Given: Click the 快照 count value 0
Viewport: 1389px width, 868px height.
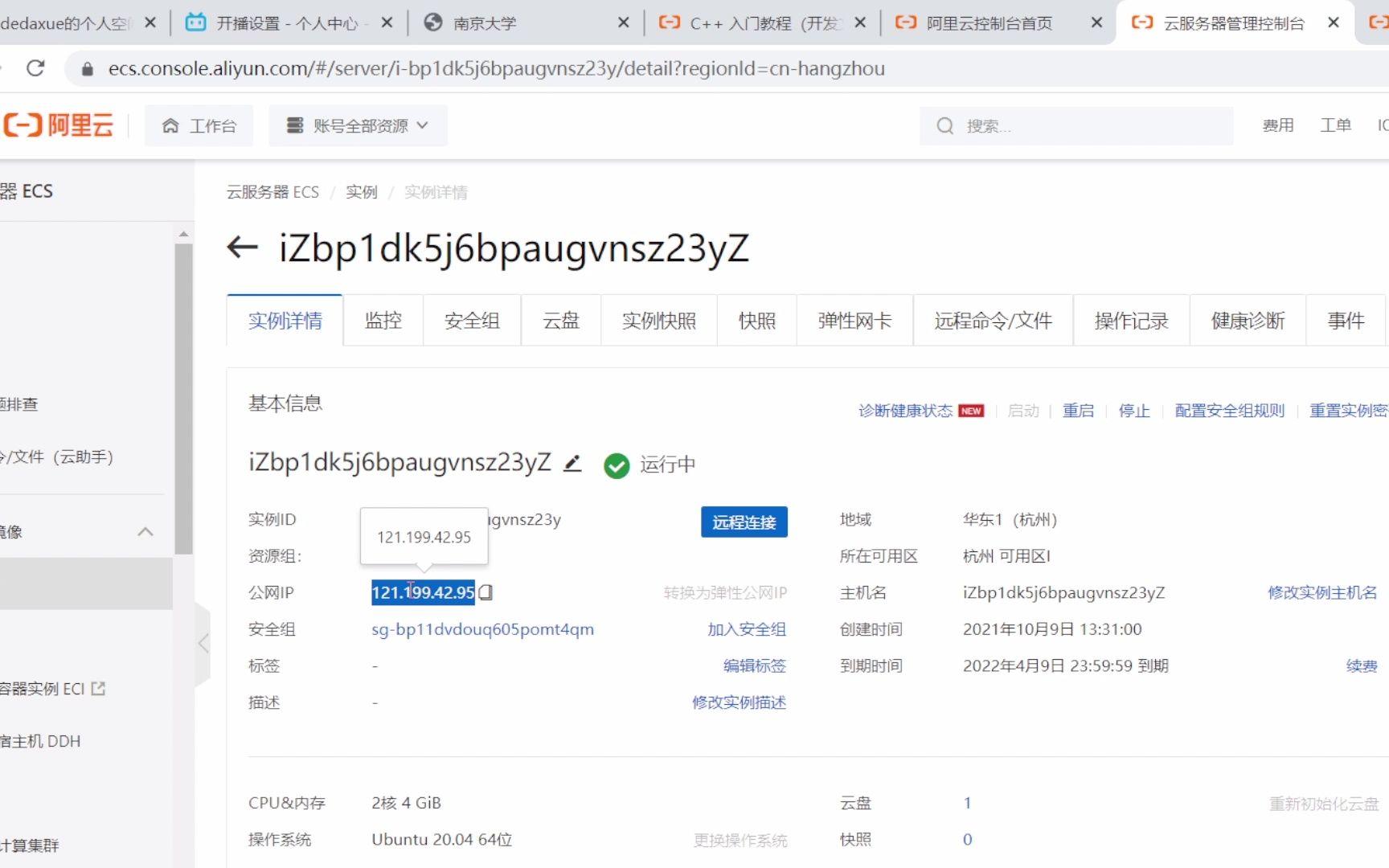Looking at the screenshot, I should click(968, 839).
